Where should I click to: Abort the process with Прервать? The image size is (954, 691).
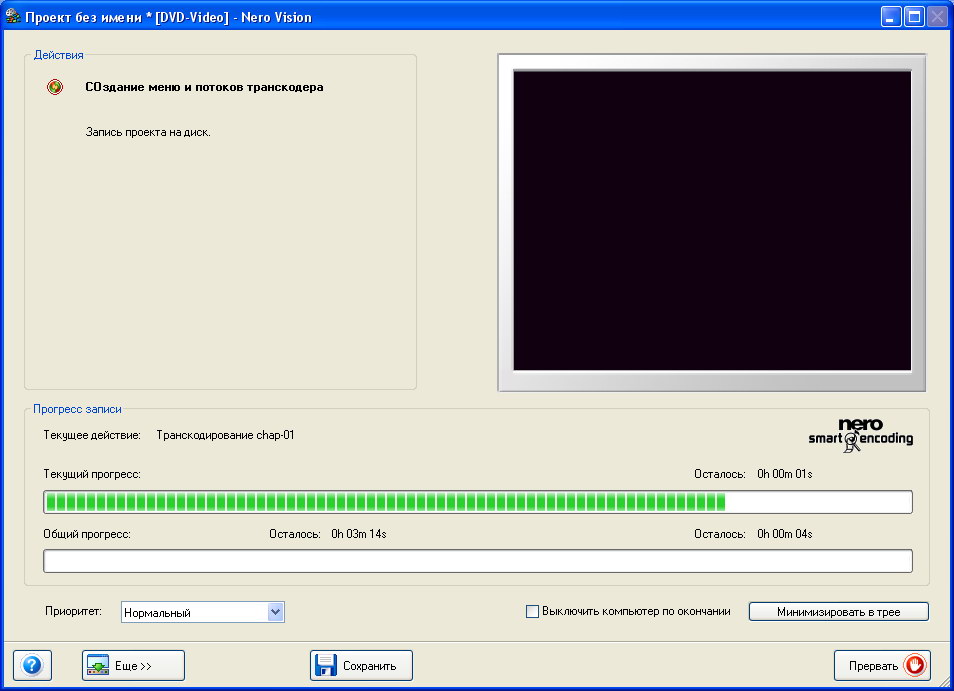[x=882, y=665]
